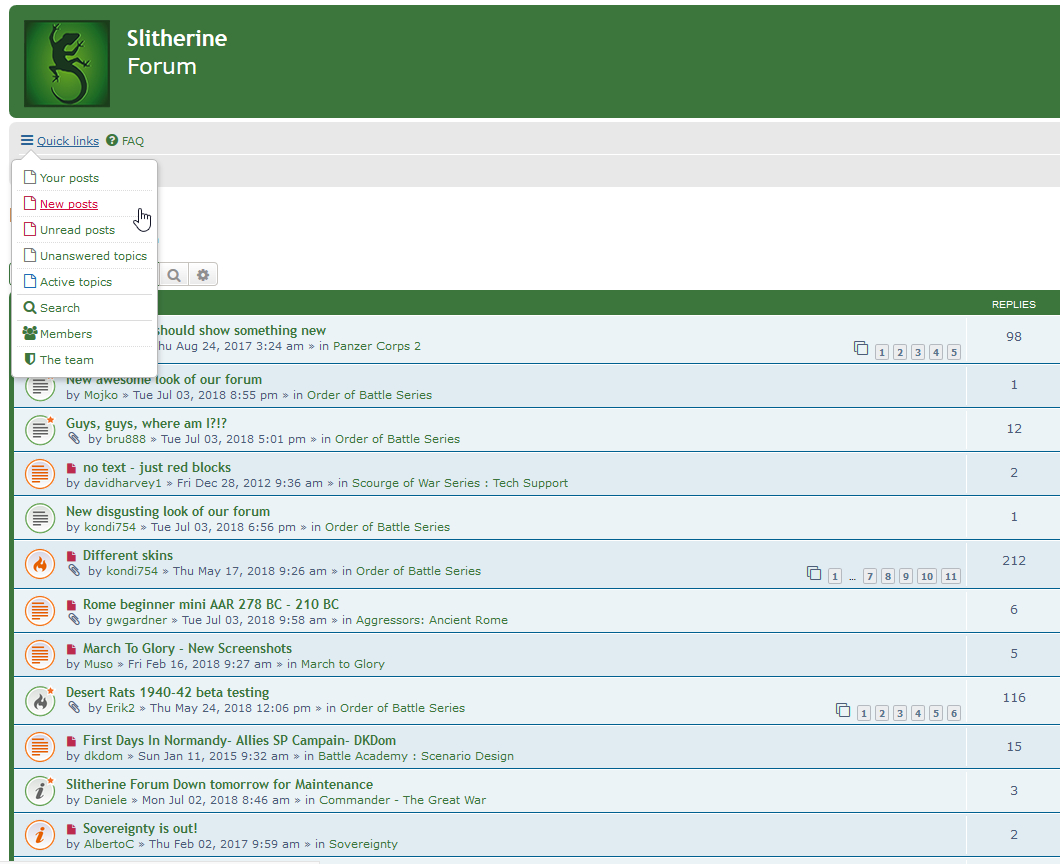Open topic 'Sovereignty is out!'

140,828
